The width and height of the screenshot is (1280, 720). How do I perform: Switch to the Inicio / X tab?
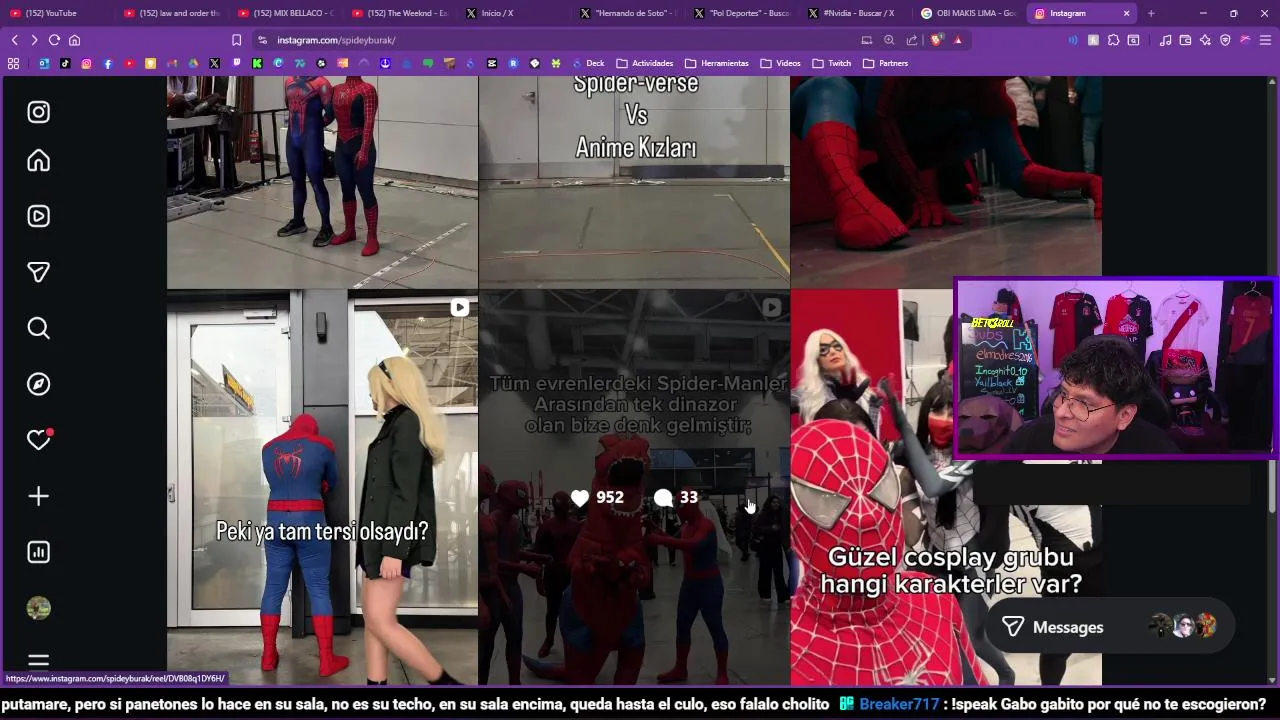[x=514, y=13]
